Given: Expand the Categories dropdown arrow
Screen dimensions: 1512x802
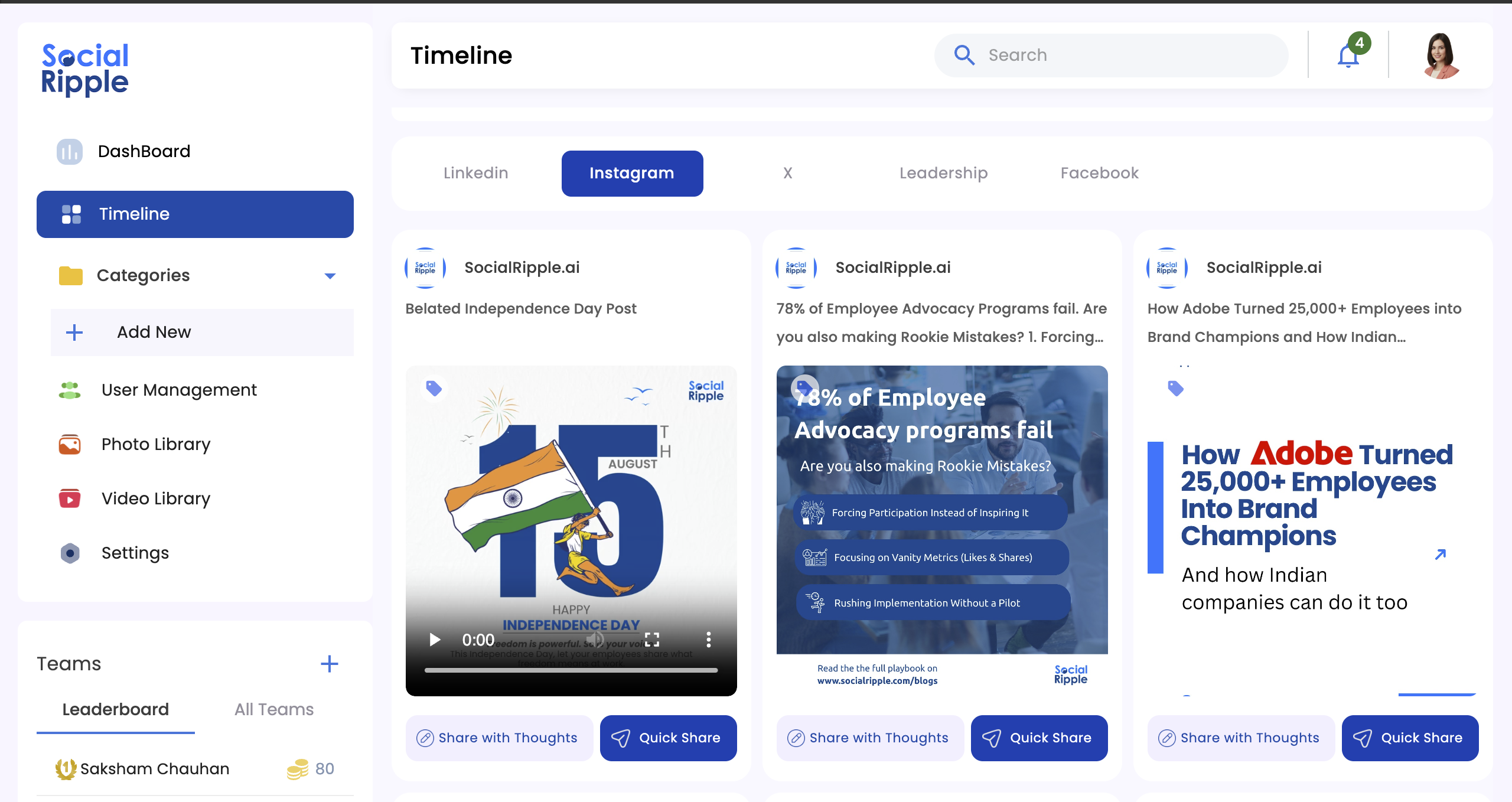Looking at the screenshot, I should 330,276.
